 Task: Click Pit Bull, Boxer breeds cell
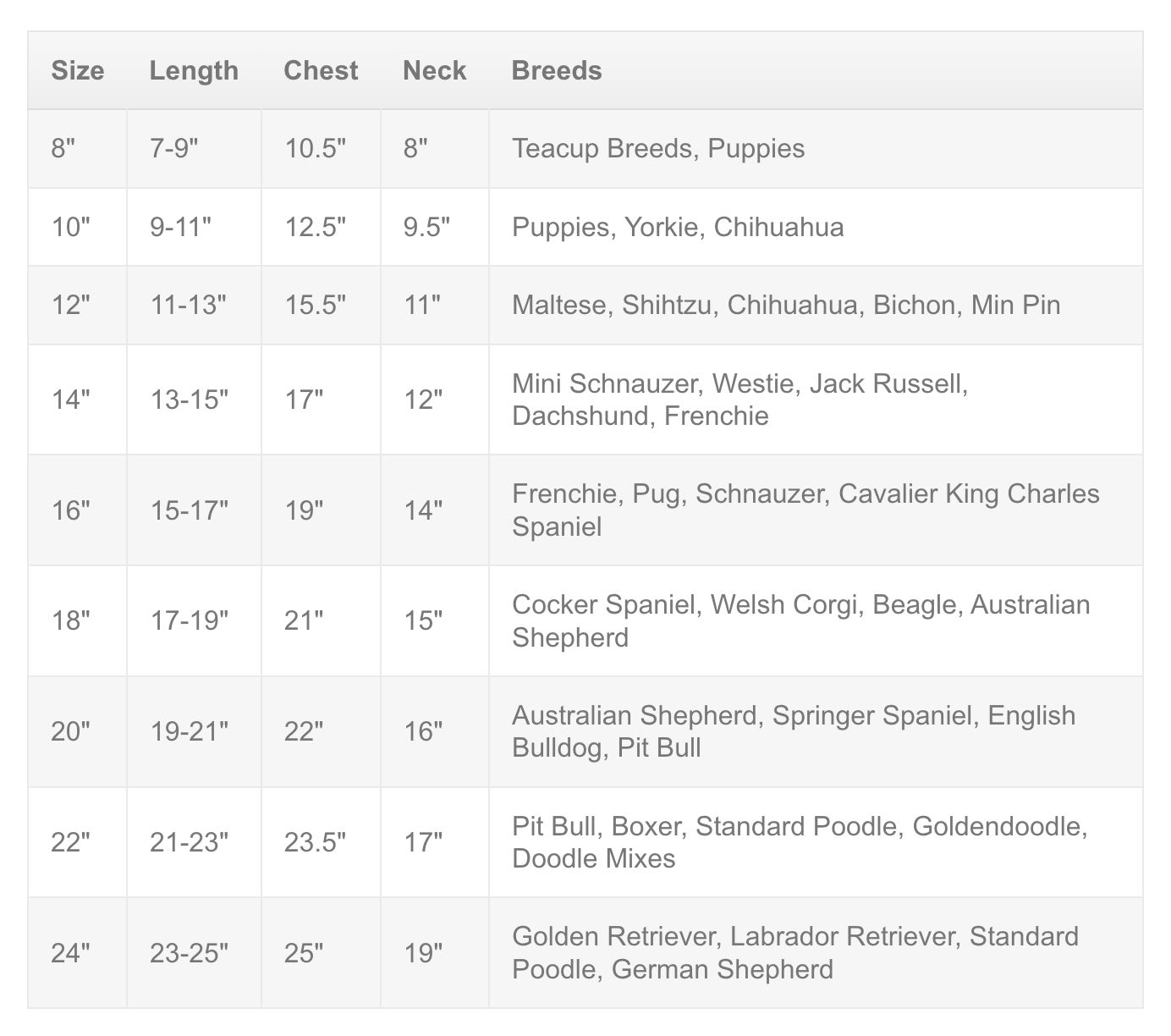pyautogui.click(x=816, y=842)
